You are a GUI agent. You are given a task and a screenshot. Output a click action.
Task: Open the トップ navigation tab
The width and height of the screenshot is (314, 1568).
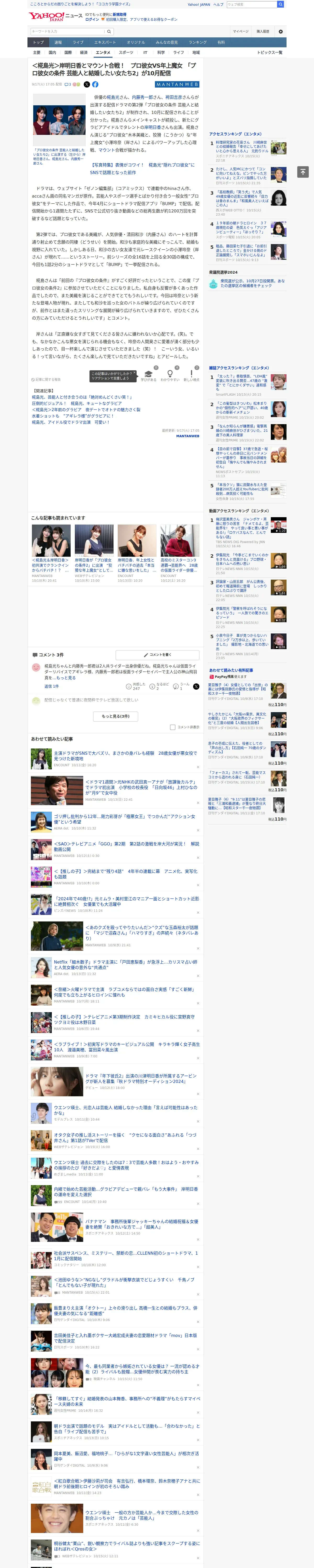[x=38, y=43]
